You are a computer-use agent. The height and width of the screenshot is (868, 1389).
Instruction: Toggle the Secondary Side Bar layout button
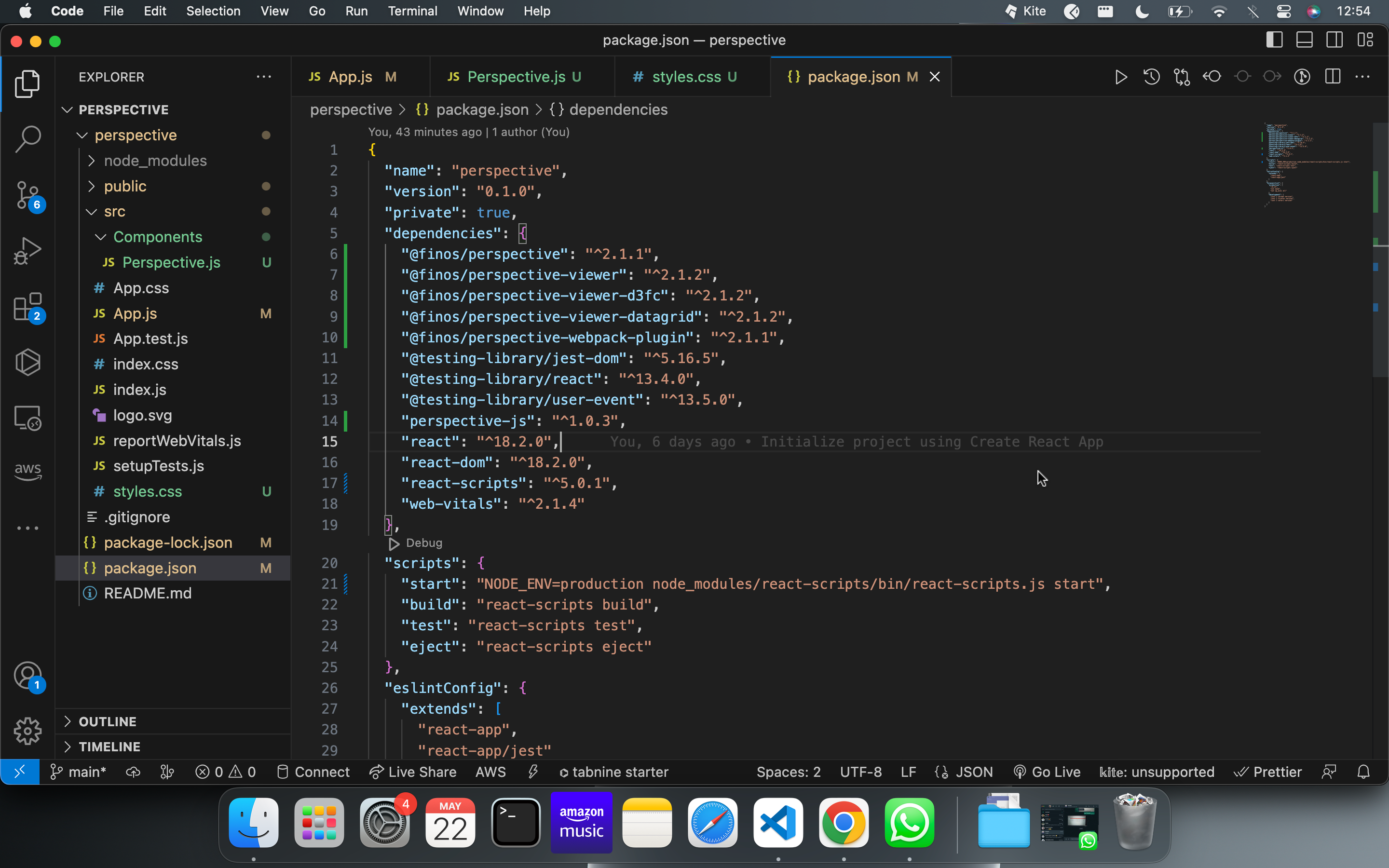click(1335, 40)
